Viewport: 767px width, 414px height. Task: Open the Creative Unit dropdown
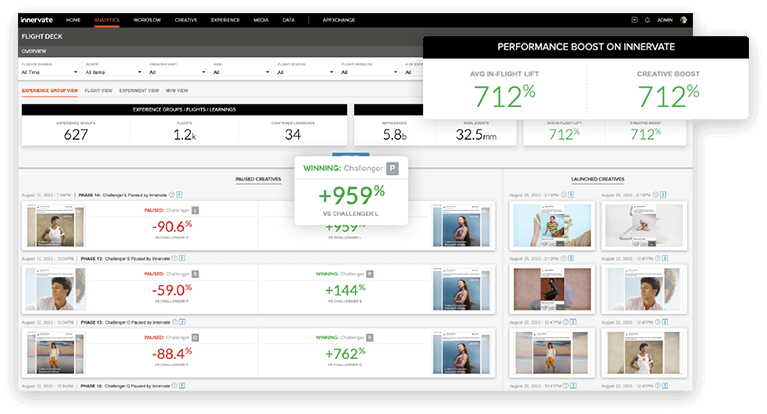[176, 72]
